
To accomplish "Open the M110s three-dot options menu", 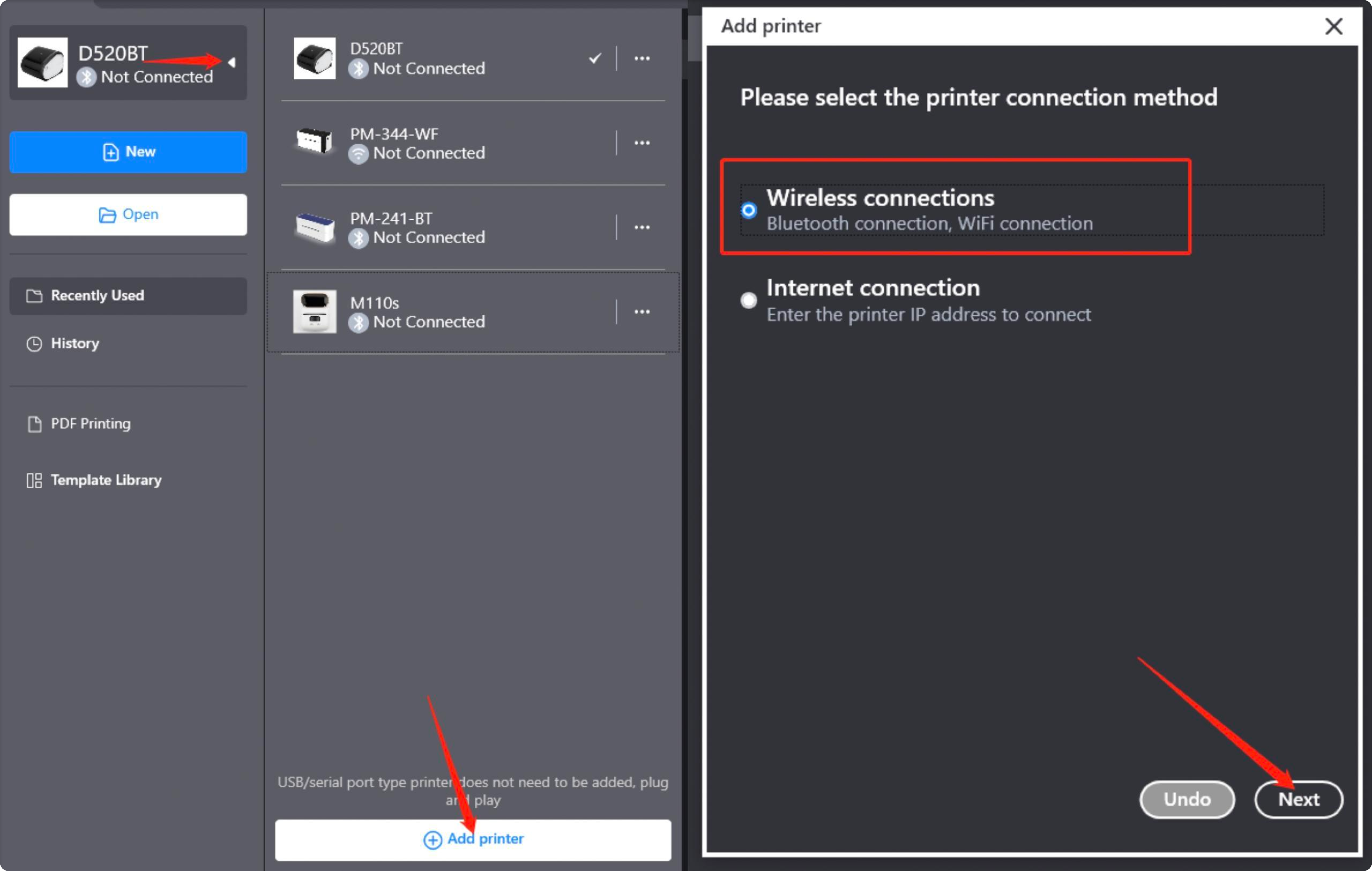I will (x=642, y=312).
